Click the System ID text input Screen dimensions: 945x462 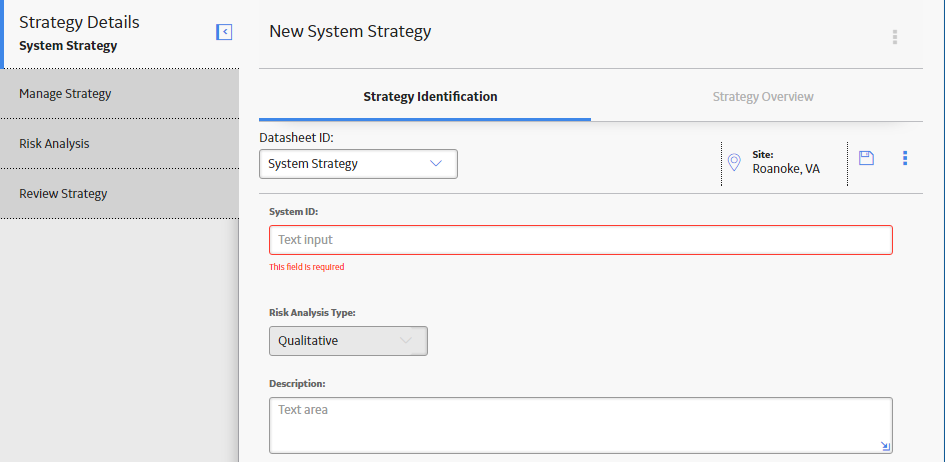pyautogui.click(x=580, y=240)
